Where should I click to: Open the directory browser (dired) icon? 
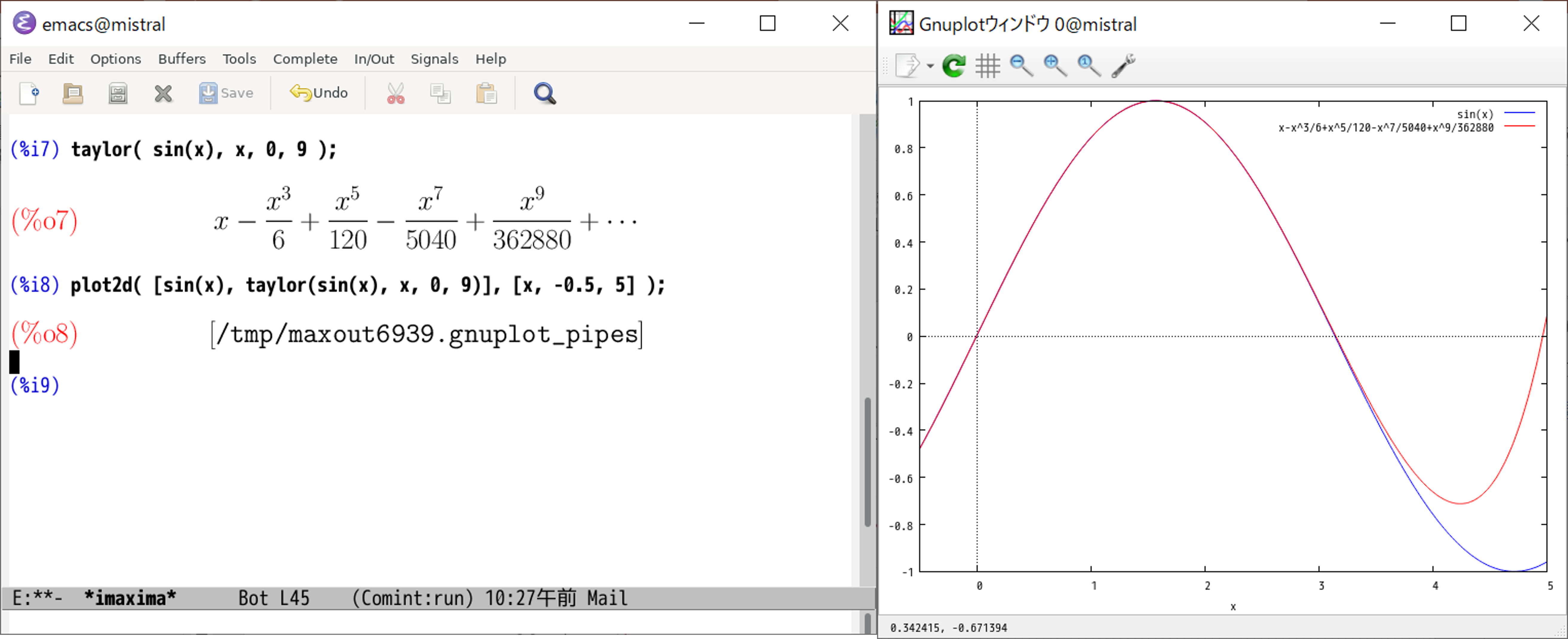tap(118, 93)
